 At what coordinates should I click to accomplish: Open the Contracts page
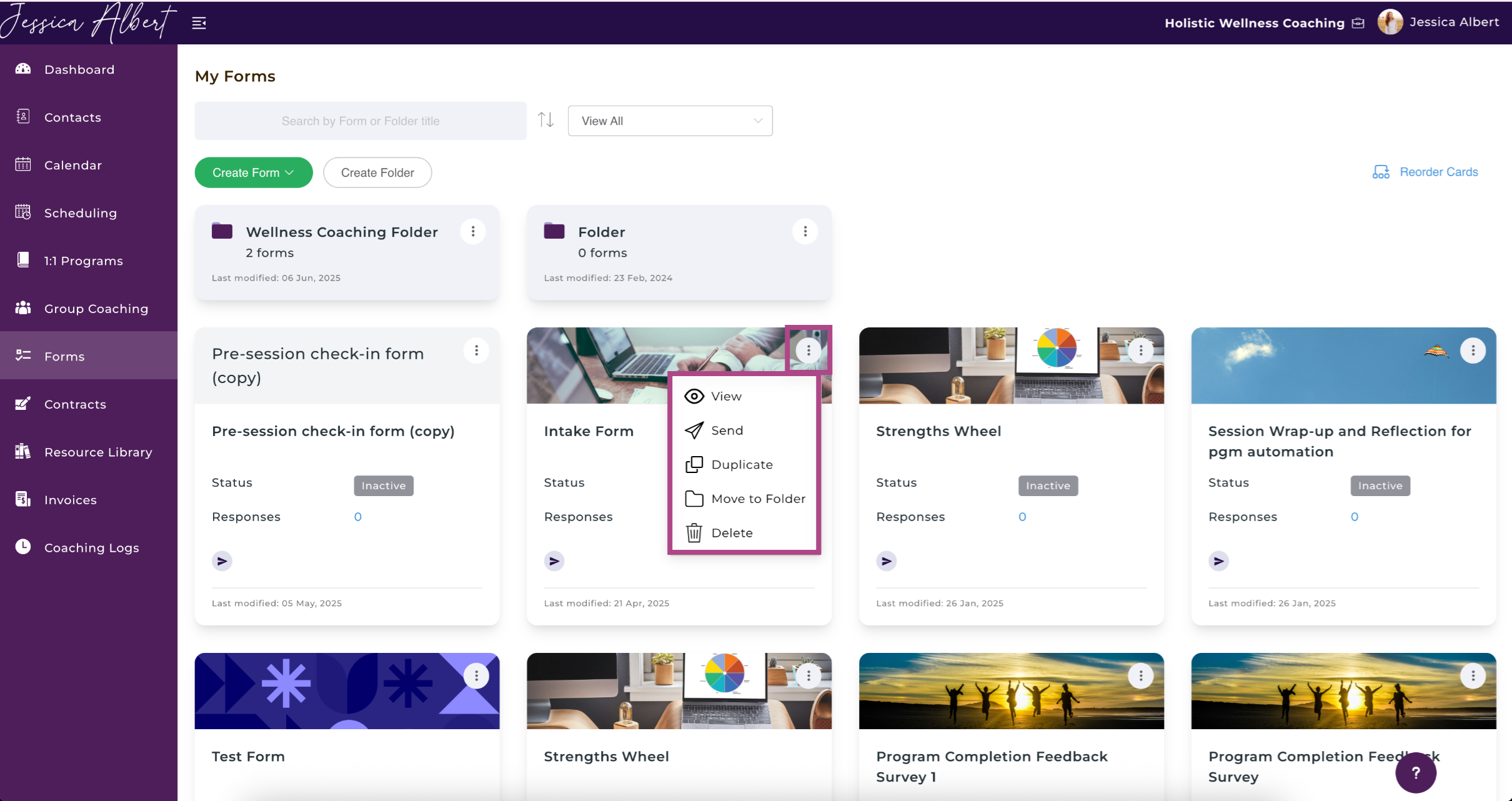pyautogui.click(x=89, y=404)
